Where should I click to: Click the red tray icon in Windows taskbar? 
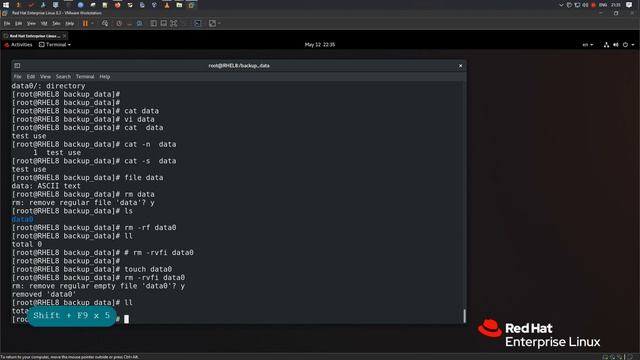pos(594,5)
